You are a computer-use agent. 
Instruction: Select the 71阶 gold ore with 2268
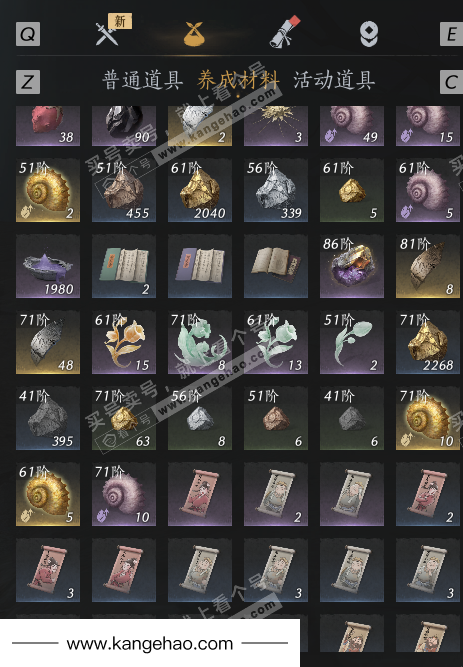(428, 342)
